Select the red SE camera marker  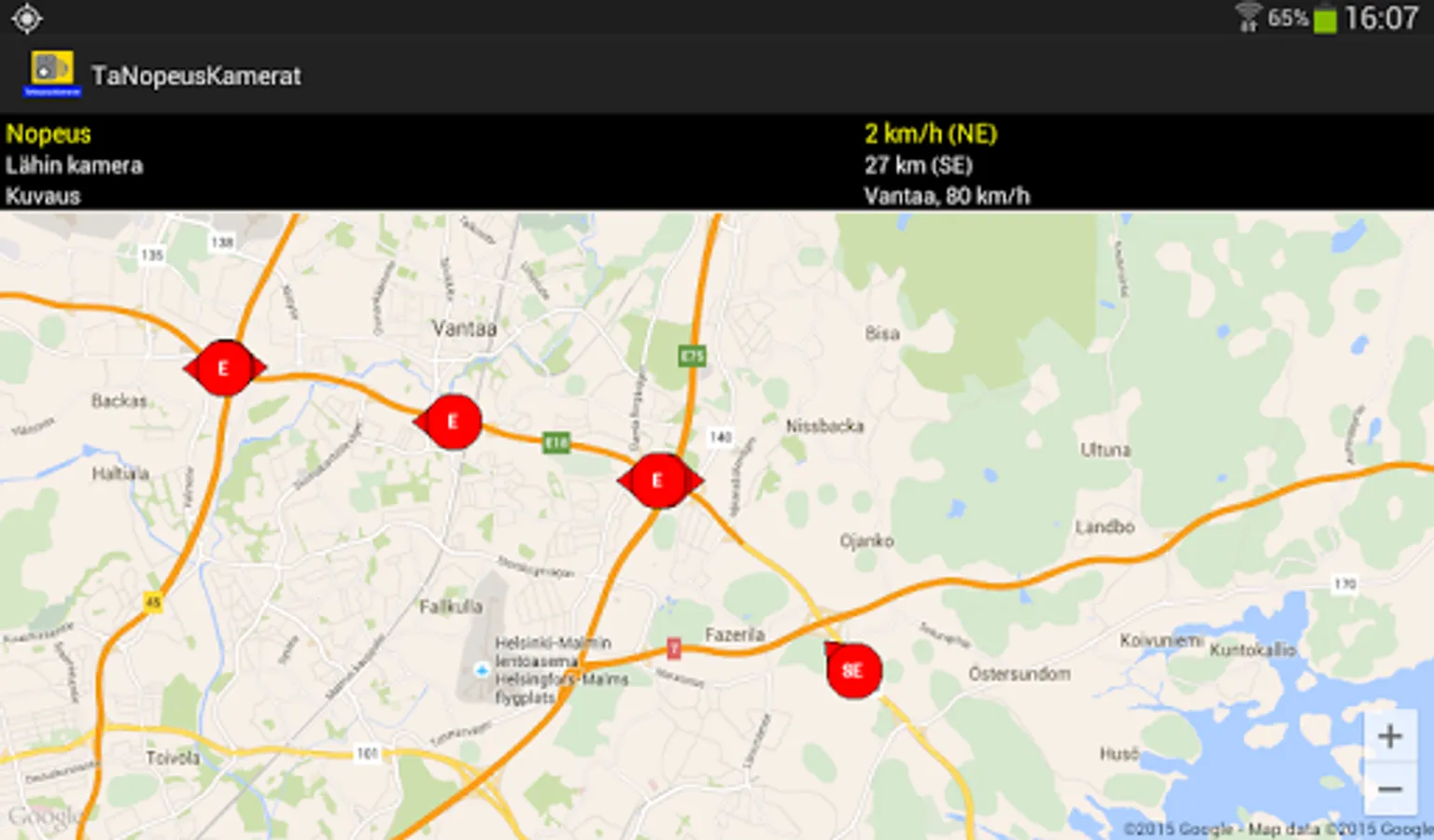click(x=852, y=669)
